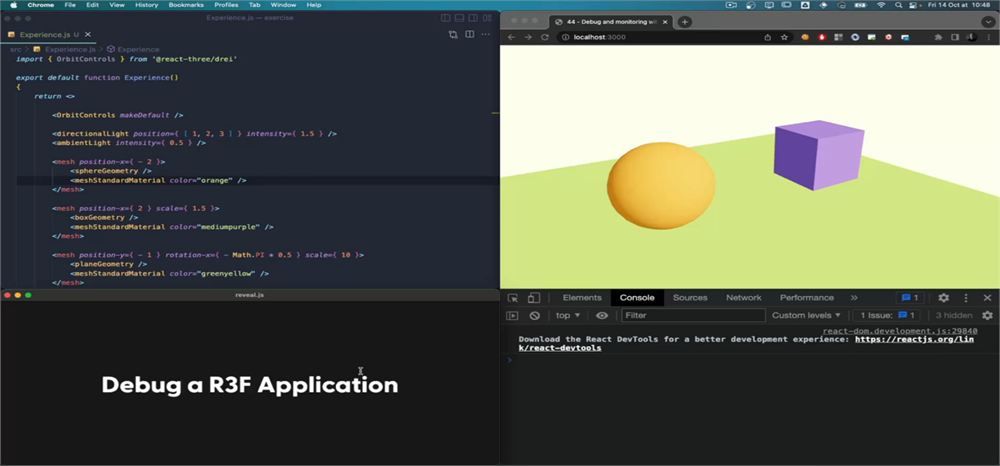The image size is (1000, 466).
Task: Toggle the VS Code primary sidebar layout icon
Action: click(446, 18)
